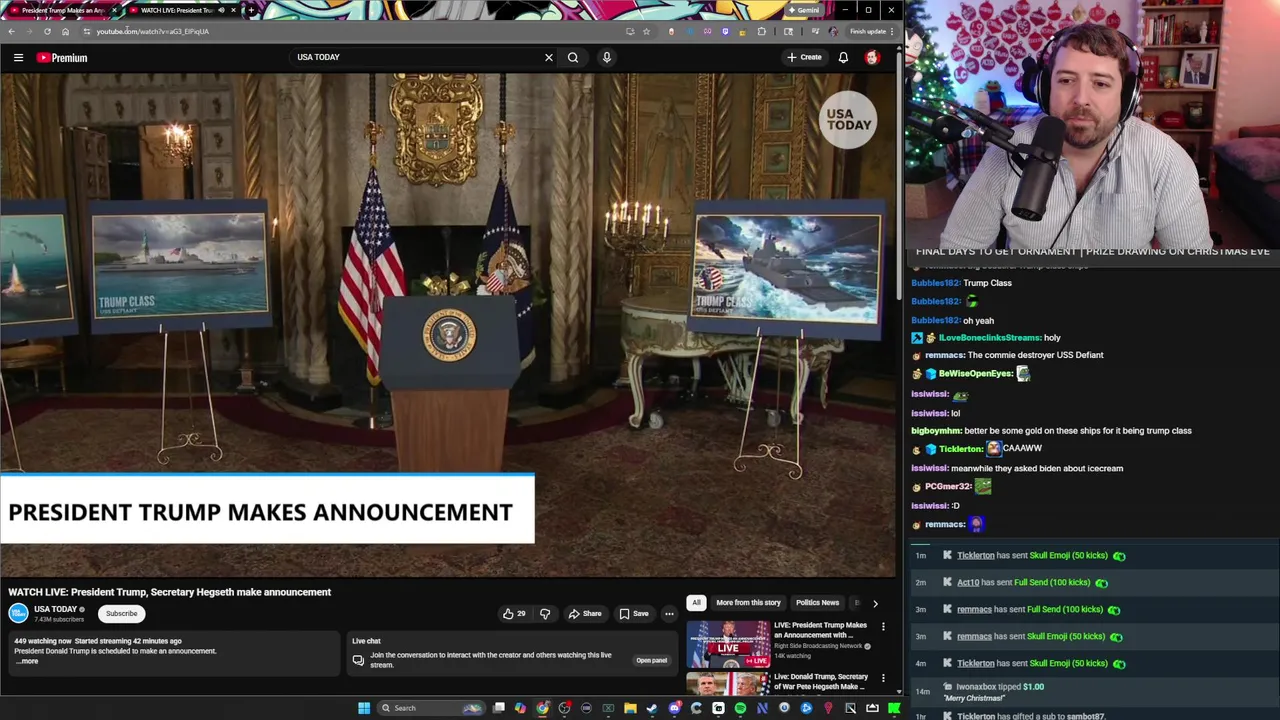Open the Gemini button in title bar
This screenshot has width=1280, height=720.
click(x=803, y=10)
